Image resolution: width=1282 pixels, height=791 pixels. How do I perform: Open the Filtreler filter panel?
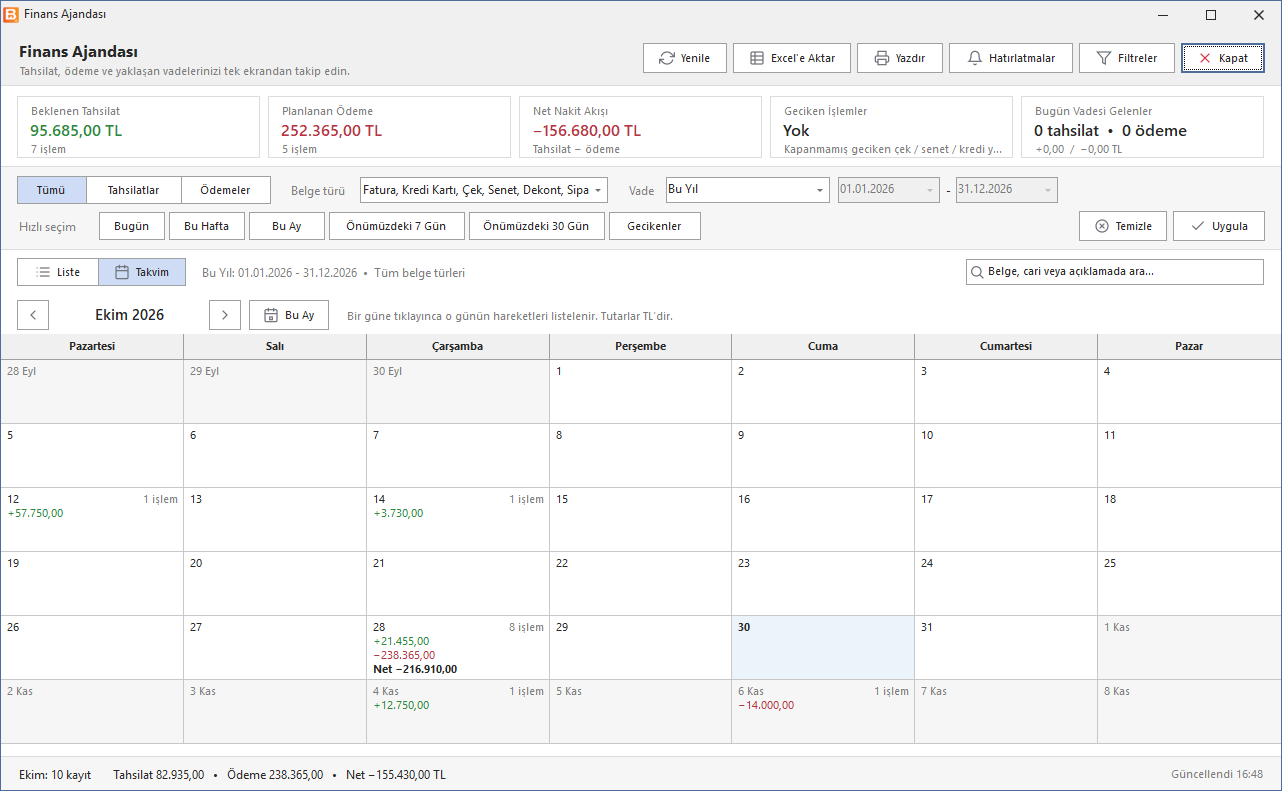[x=1127, y=58]
